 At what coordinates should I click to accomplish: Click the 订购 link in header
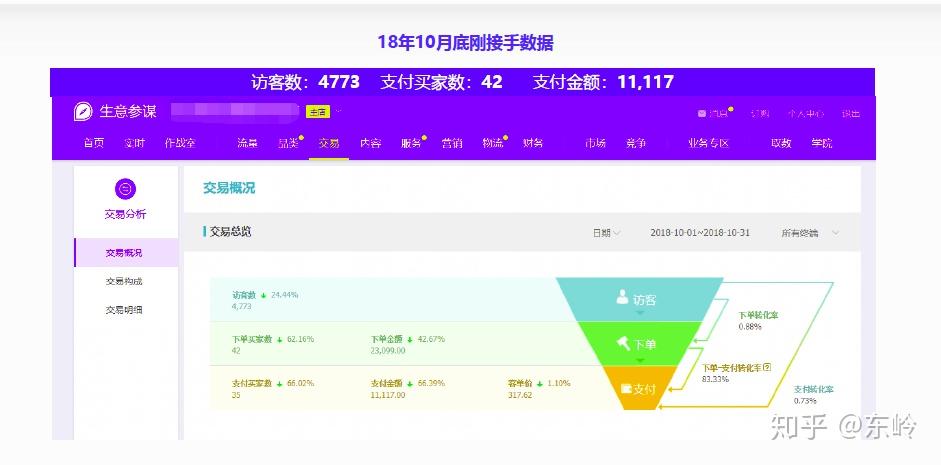click(x=760, y=113)
